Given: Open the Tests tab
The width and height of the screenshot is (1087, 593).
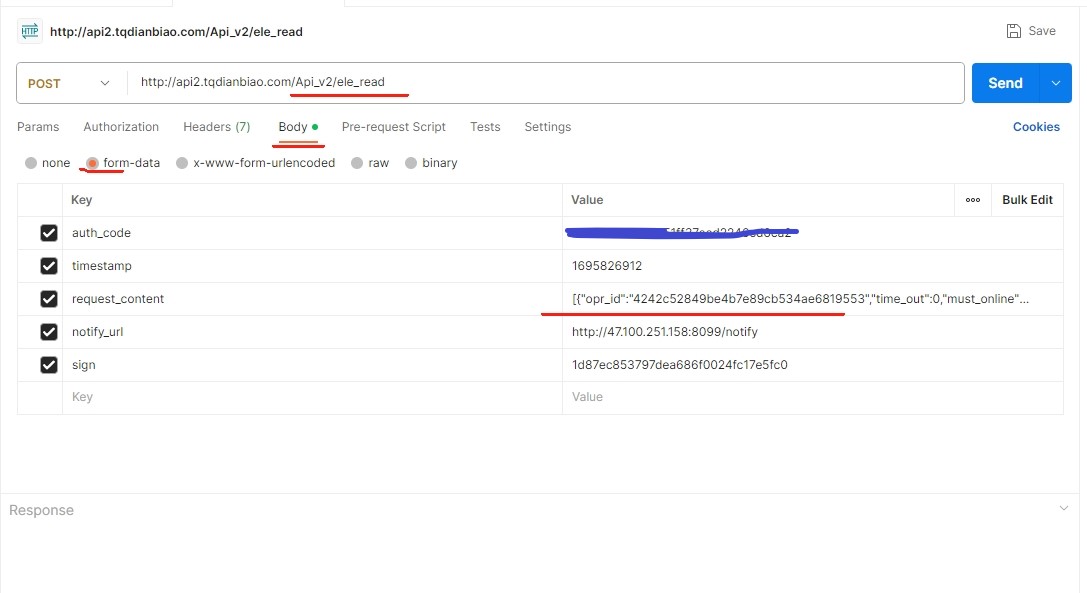Looking at the screenshot, I should 485,127.
